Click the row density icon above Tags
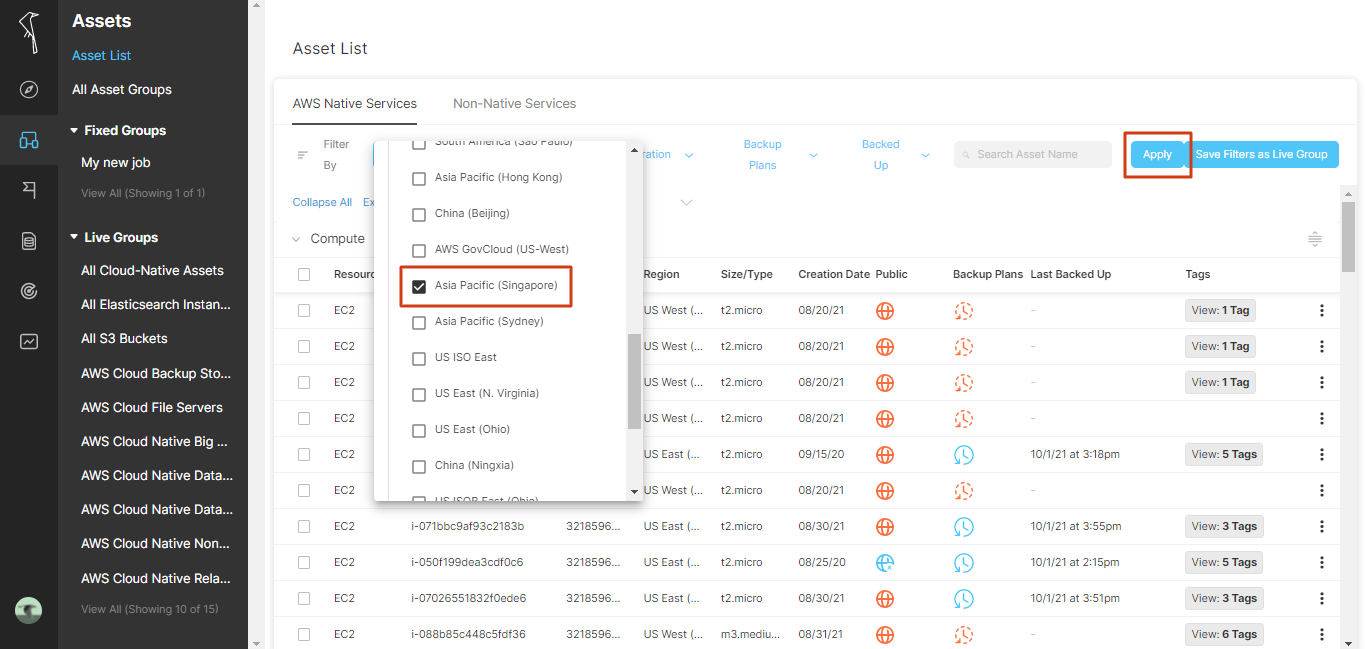The width and height of the screenshot is (1365, 649). [x=1315, y=239]
